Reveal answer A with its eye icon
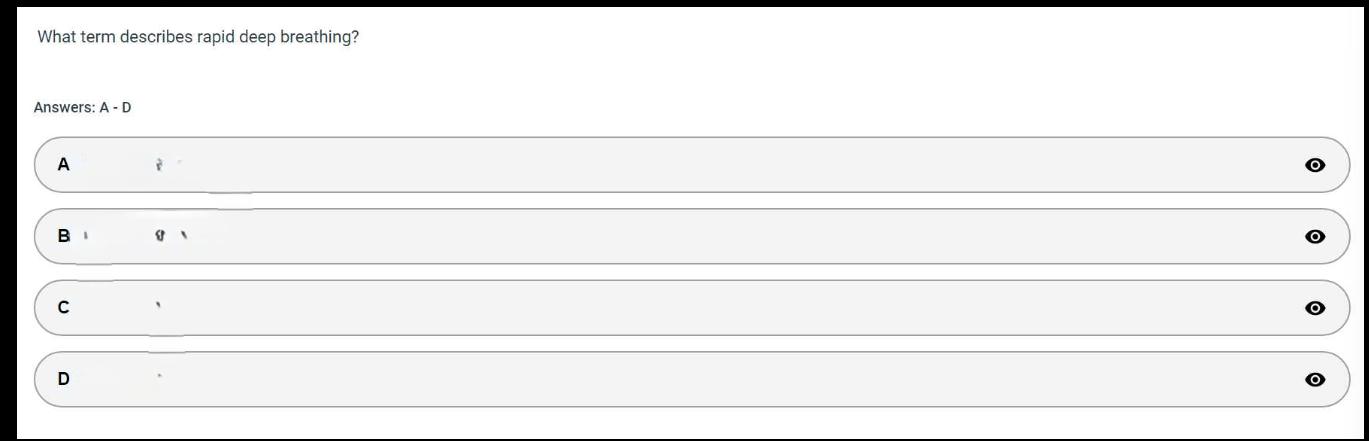Image resolution: width=1369 pixels, height=441 pixels. [1315, 165]
